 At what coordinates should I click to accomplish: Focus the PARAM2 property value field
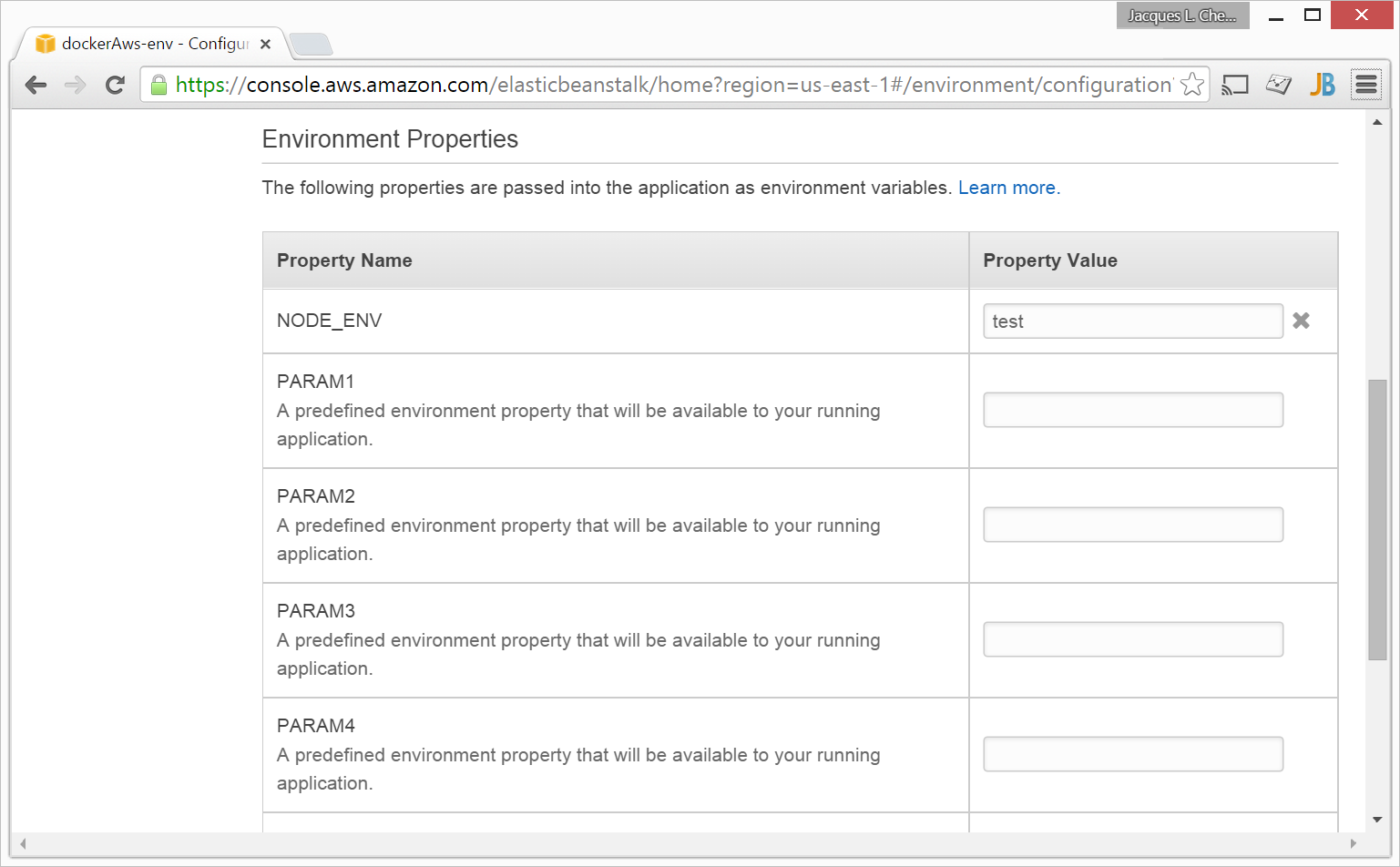(x=1132, y=525)
